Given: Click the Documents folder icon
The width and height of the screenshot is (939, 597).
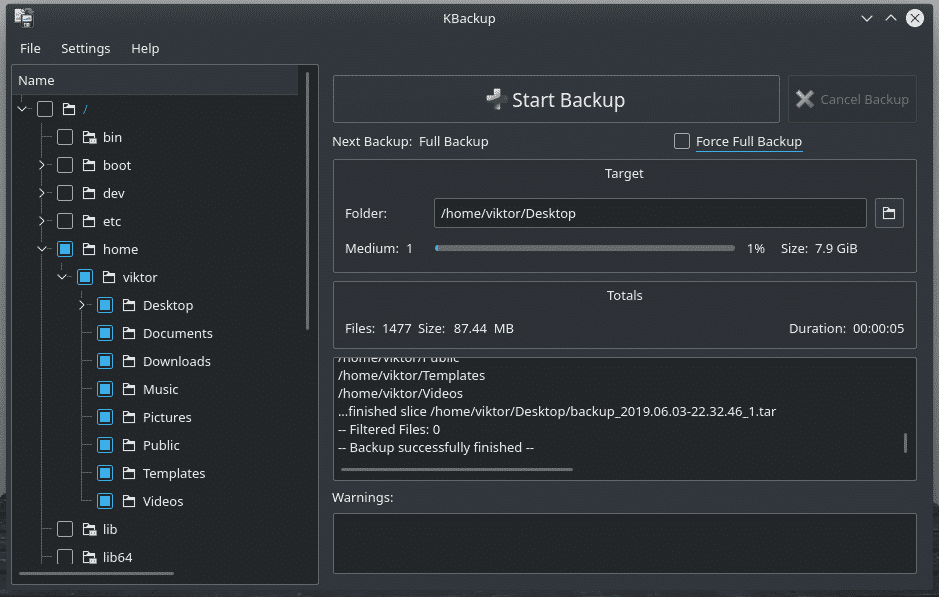Looking at the screenshot, I should [129, 333].
